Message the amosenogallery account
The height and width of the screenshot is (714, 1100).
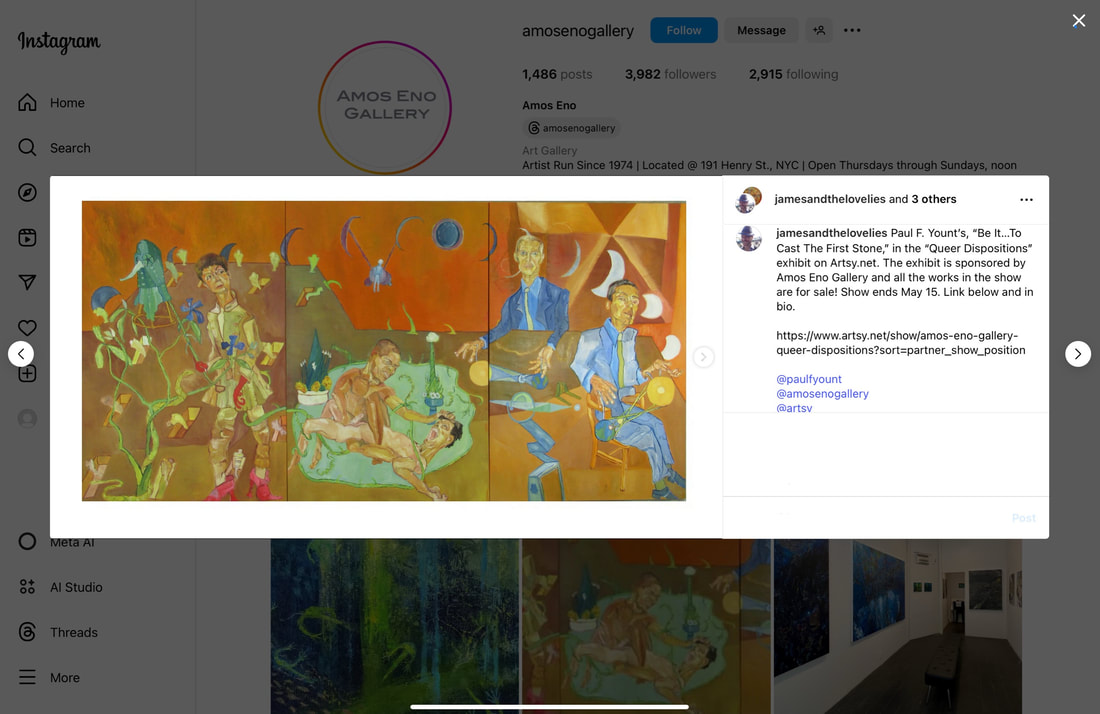(761, 30)
